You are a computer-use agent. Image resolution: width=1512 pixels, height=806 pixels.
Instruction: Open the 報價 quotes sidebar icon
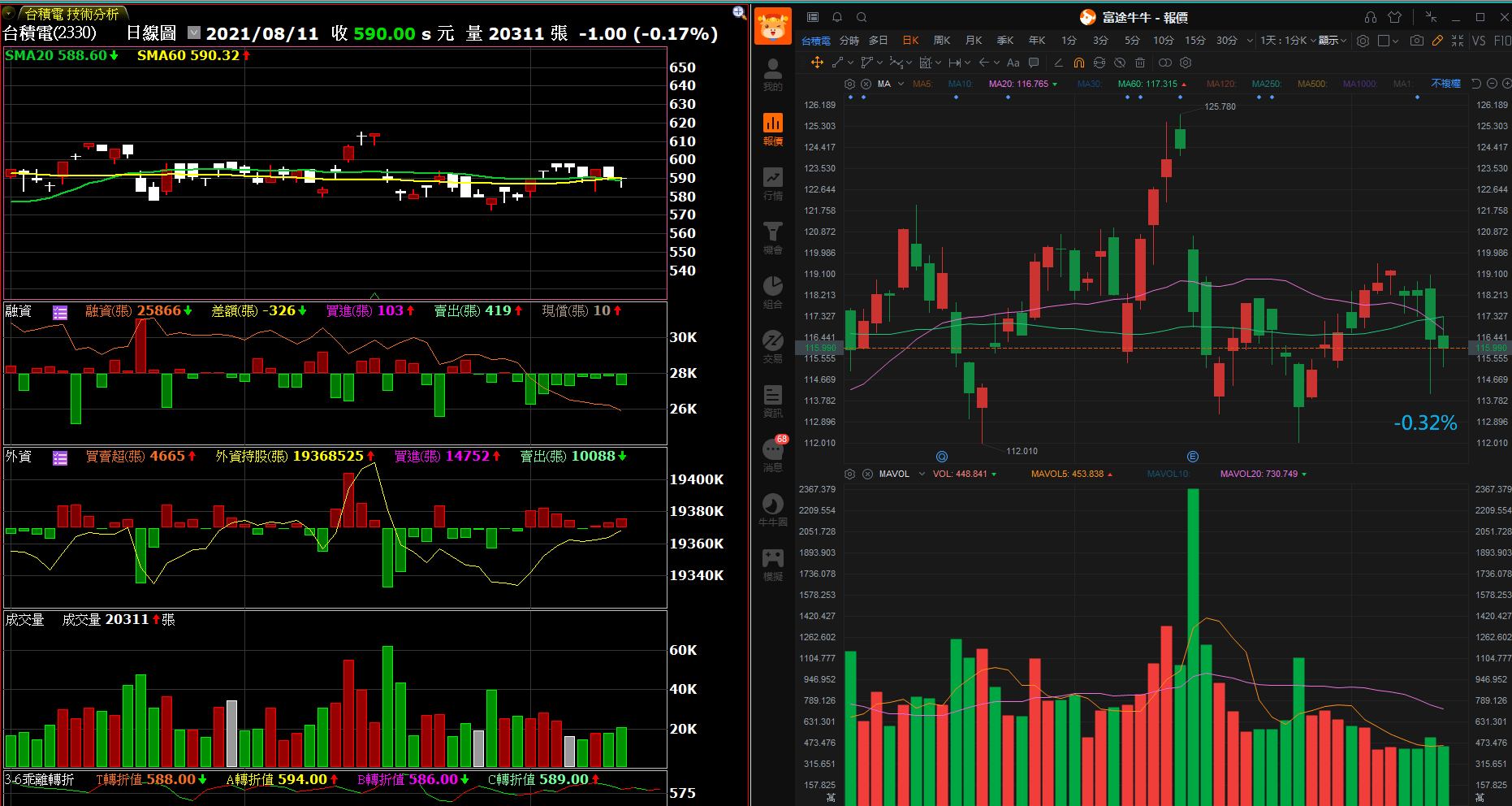tap(773, 129)
